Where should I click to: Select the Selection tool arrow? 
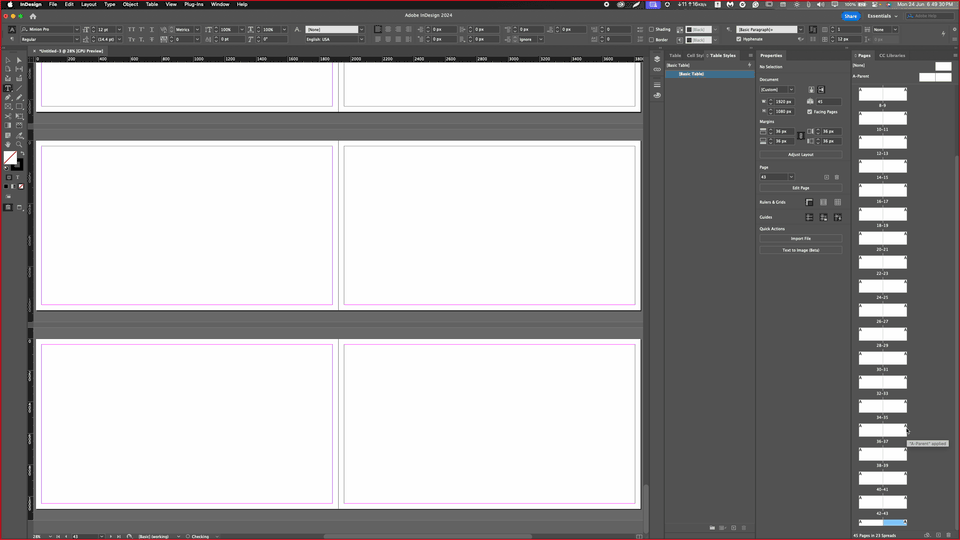pos(8,60)
